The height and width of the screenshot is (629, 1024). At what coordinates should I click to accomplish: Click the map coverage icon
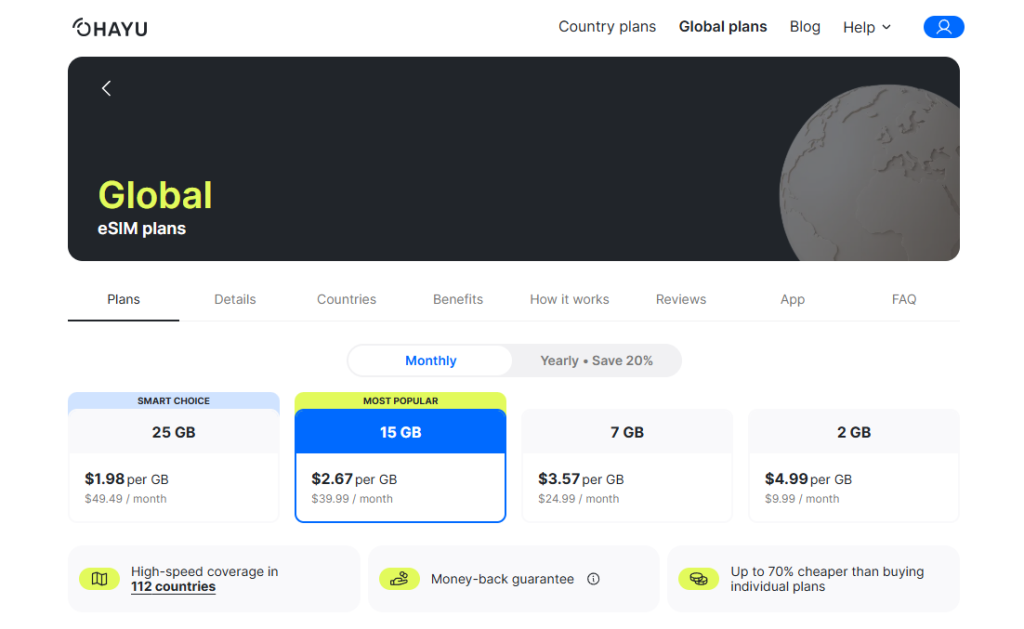[99, 579]
